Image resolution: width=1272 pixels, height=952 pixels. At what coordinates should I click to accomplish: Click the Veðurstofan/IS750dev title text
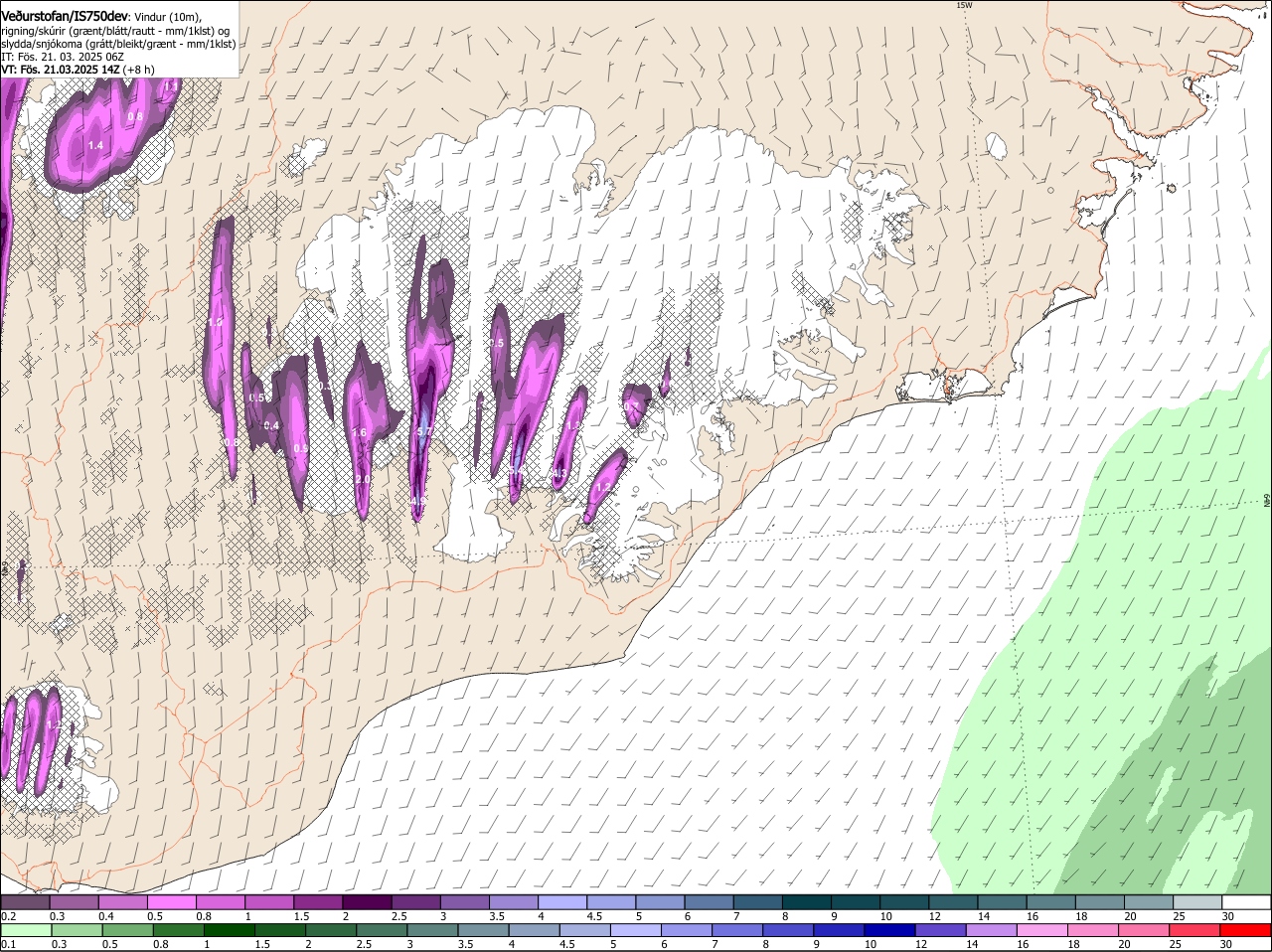[x=65, y=17]
